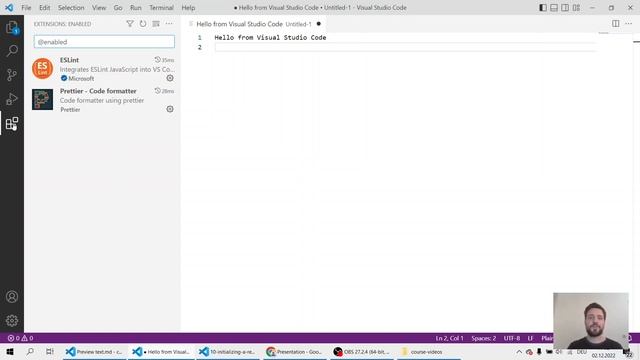The image size is (640, 360).
Task: Open Windows Task View
Action: click(50, 352)
